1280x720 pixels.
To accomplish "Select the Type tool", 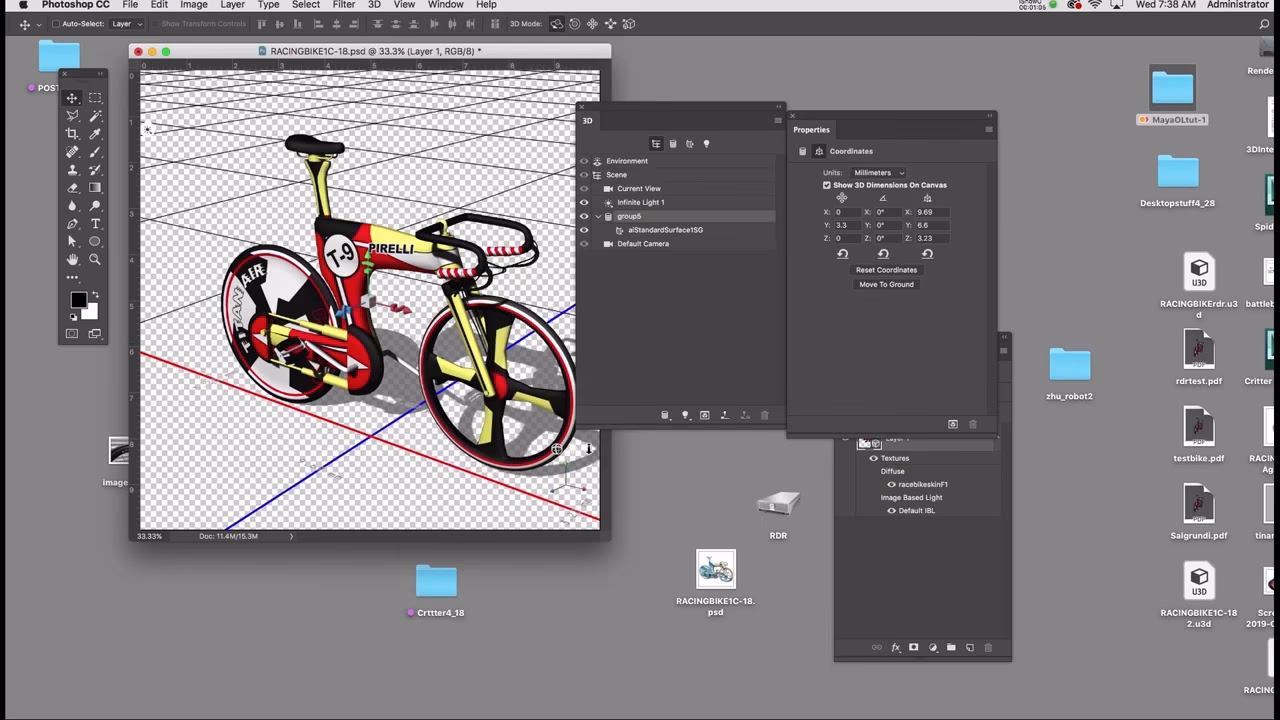I will pos(94,223).
